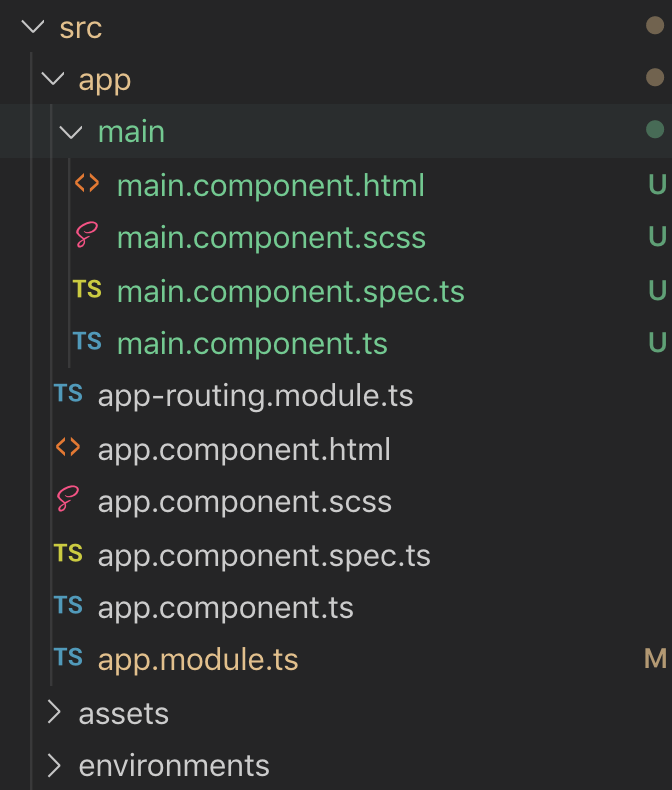Click the modified M badge on app.module.ts

655,659
